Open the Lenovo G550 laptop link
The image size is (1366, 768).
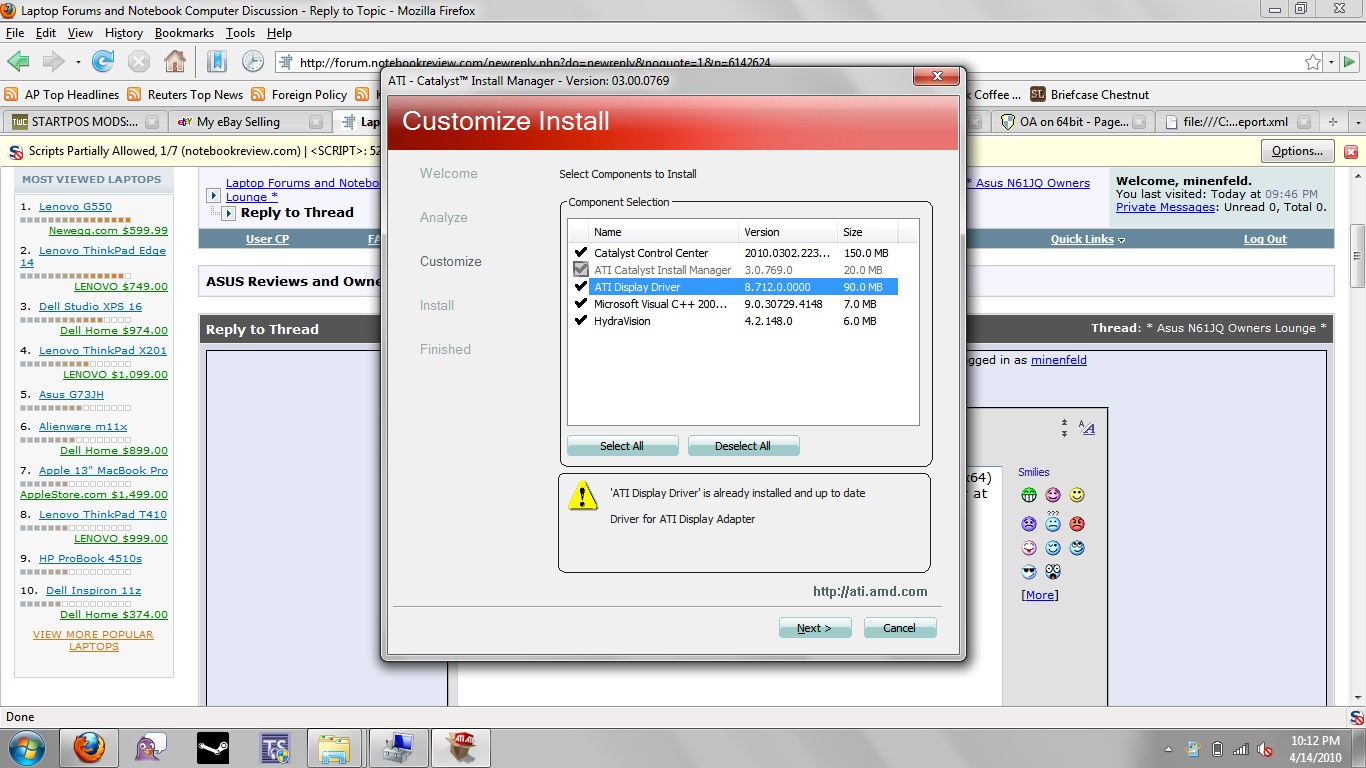(75, 207)
